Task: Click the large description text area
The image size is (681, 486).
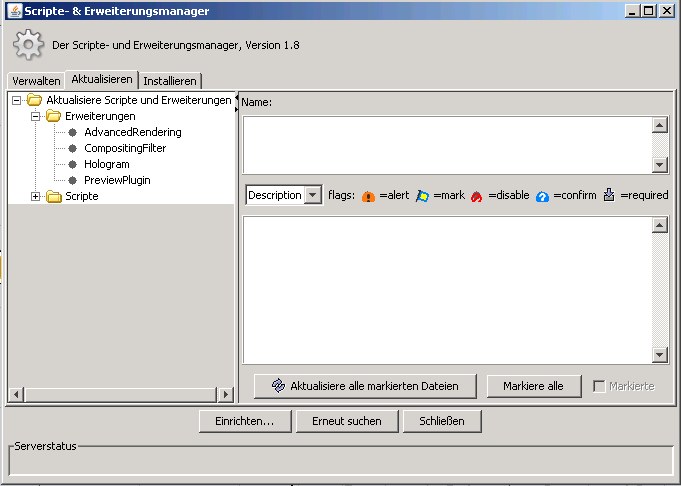Action: point(447,290)
